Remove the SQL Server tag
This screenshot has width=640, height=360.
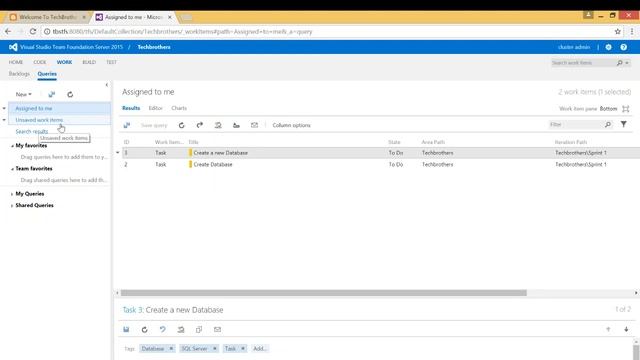pos(215,349)
